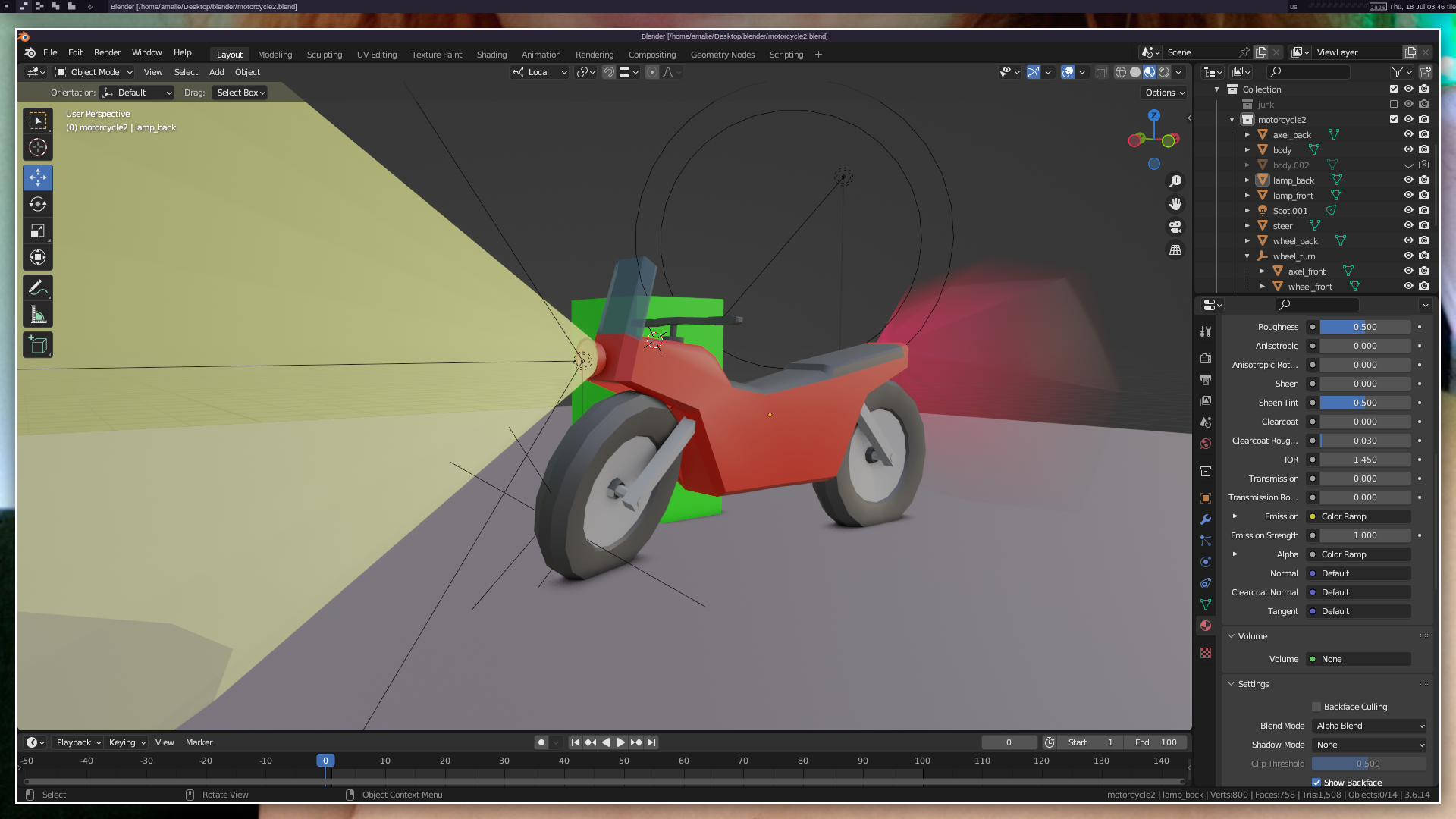Select the Scale tool

(38, 231)
